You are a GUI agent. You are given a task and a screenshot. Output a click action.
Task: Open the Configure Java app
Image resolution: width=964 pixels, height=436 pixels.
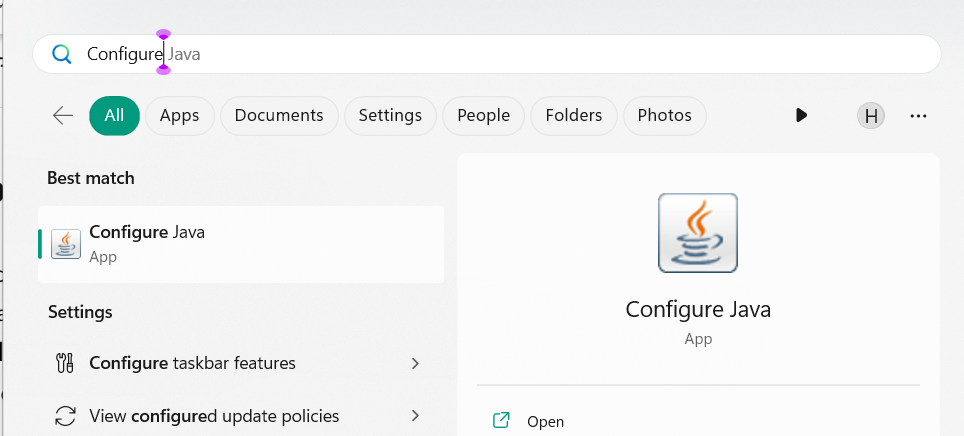click(x=240, y=243)
